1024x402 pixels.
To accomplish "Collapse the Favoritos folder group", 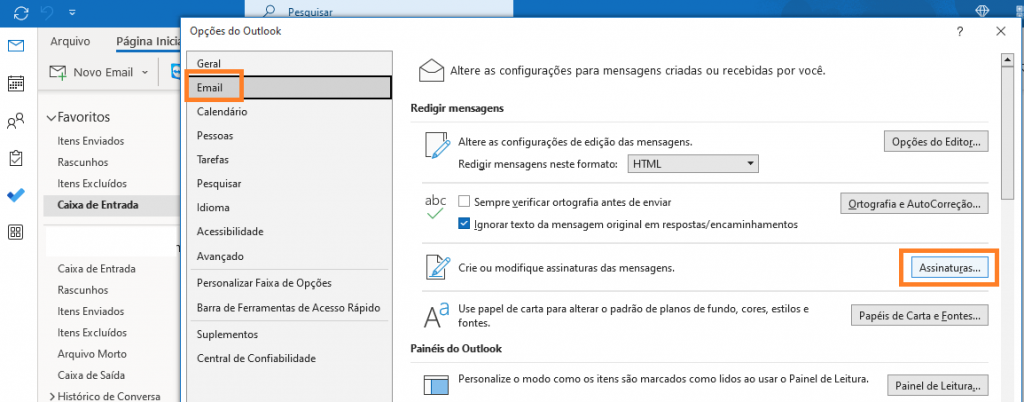I will click(x=52, y=117).
